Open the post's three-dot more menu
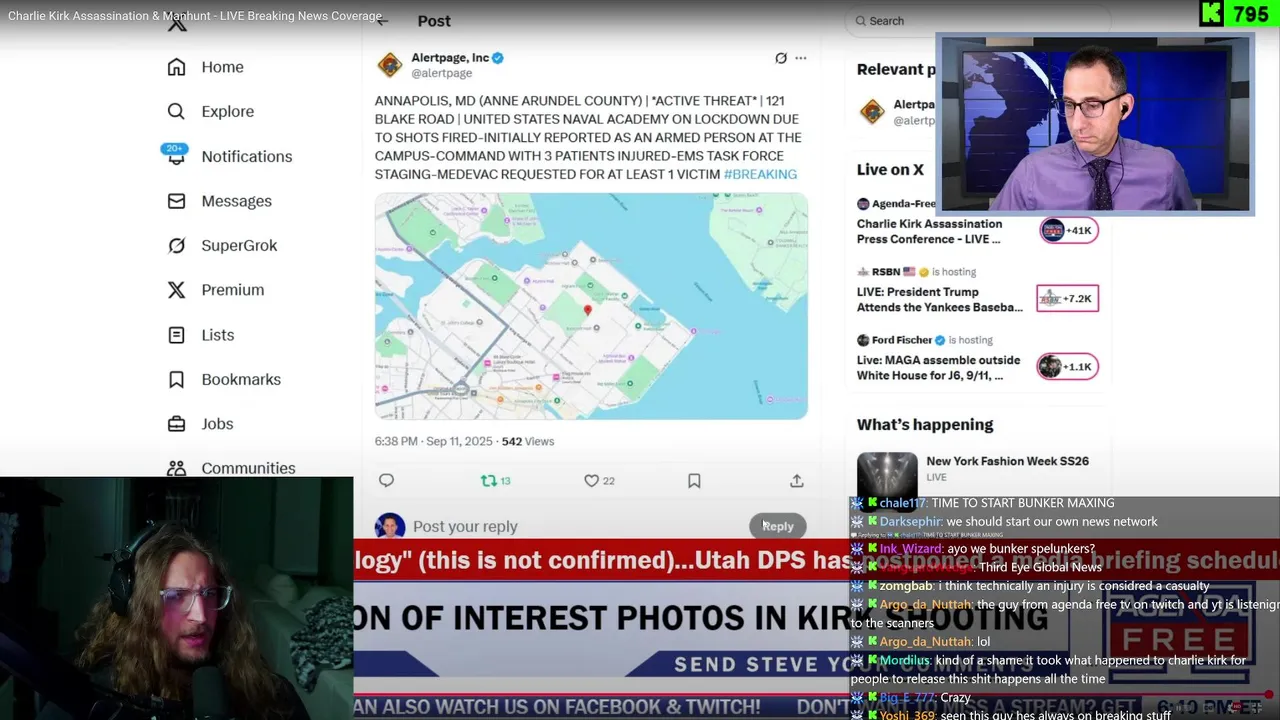This screenshot has width=1280, height=720. coord(801,58)
